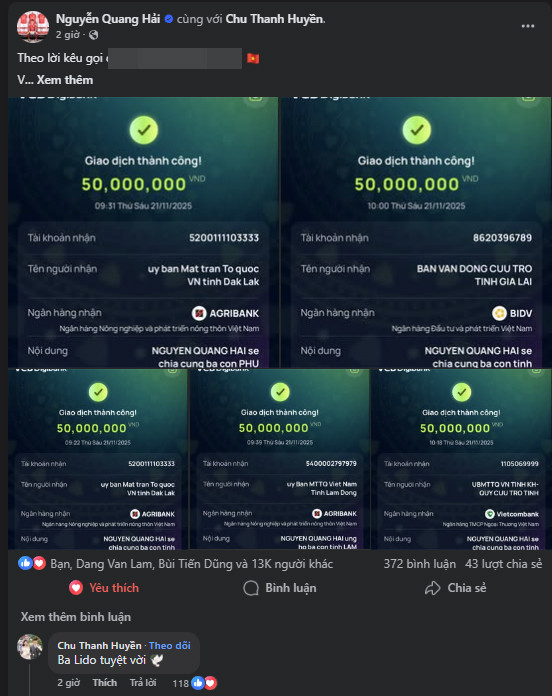Click the Chia sẻ share button
Screen dimensions: 552x696
(456, 588)
